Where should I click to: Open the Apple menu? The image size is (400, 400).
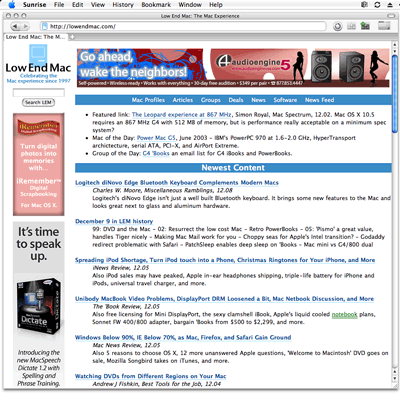pos(12,5)
